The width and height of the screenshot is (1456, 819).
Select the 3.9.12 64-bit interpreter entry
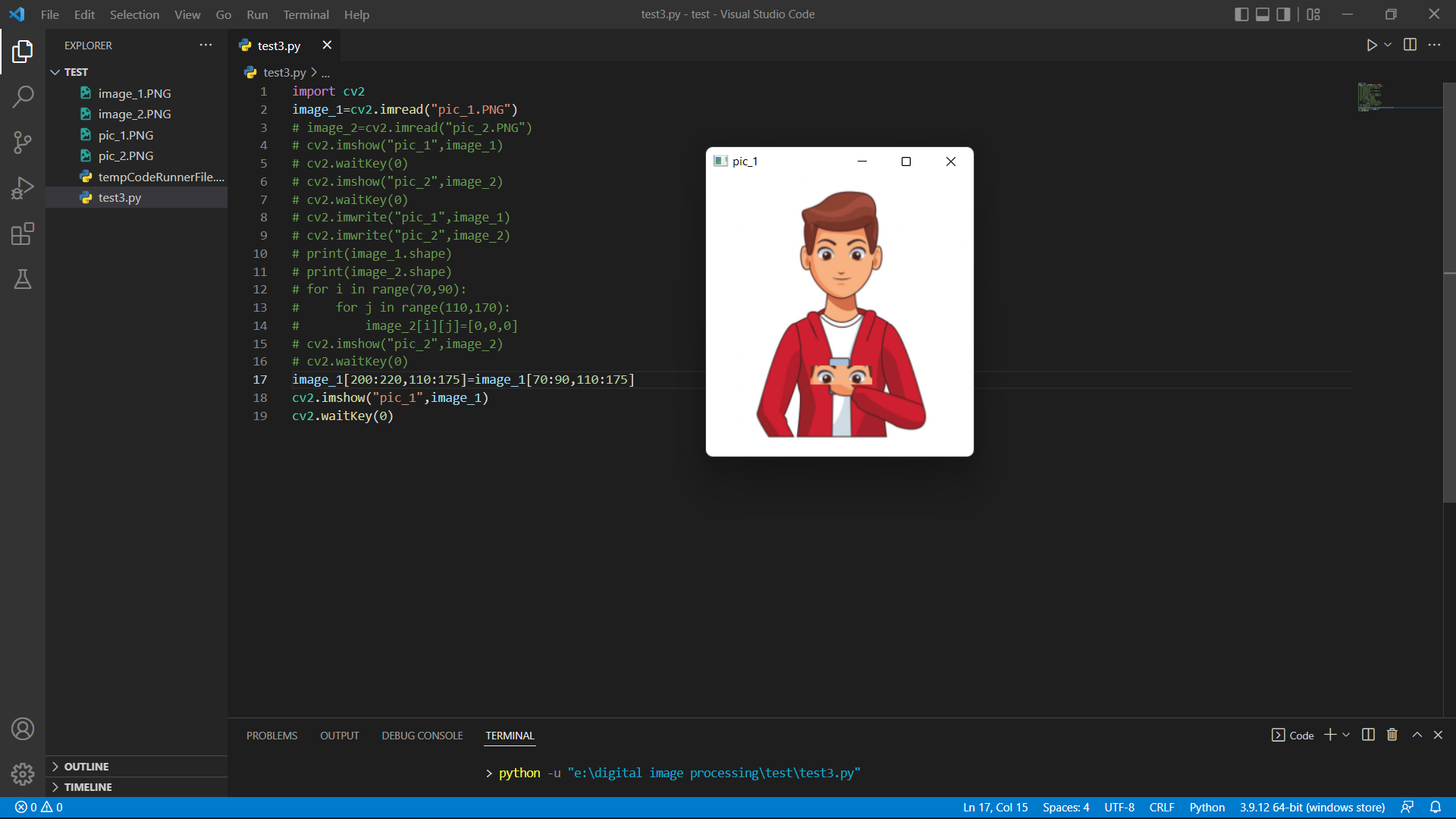pyautogui.click(x=1312, y=808)
